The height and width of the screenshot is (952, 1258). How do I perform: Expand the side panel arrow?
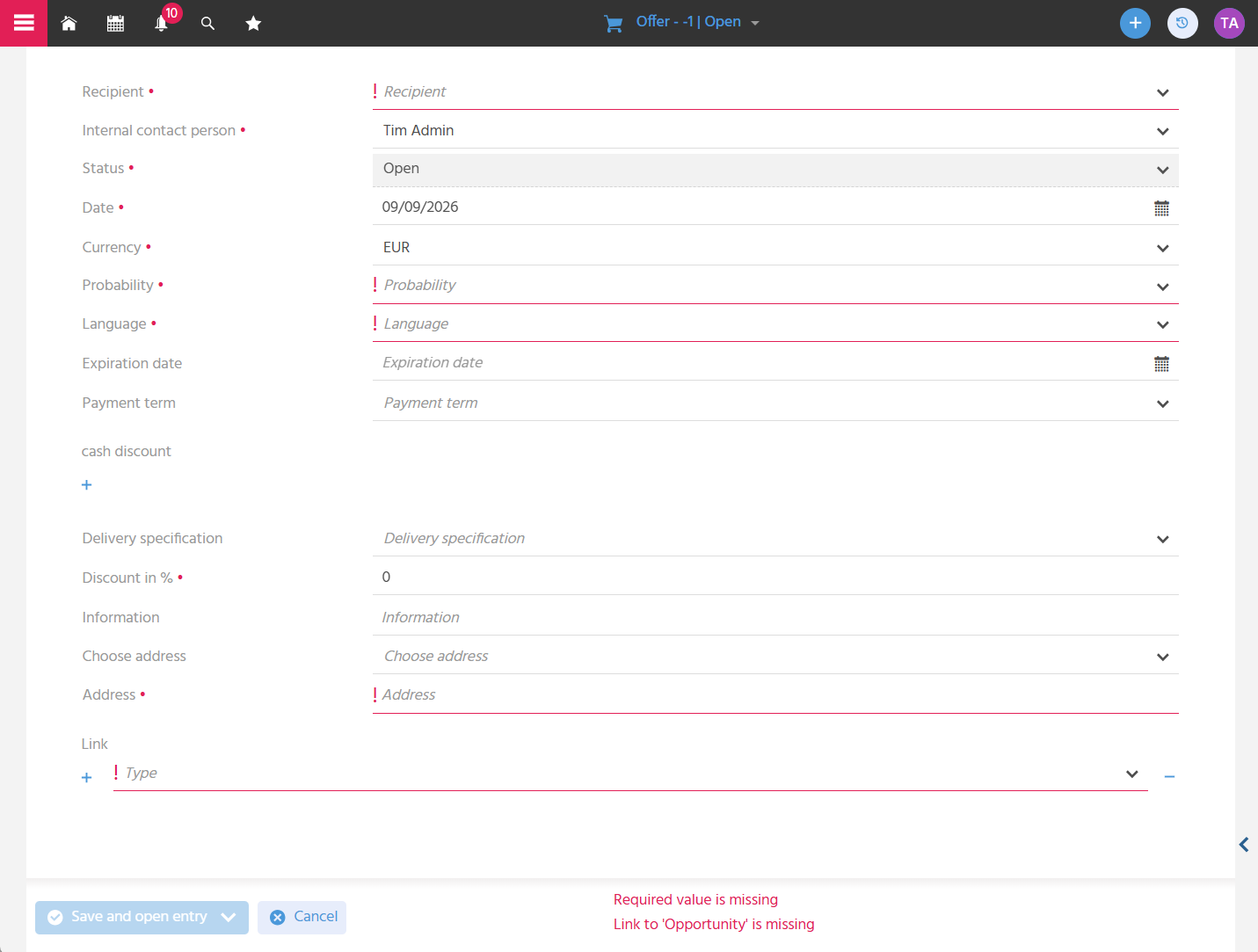point(1244,845)
